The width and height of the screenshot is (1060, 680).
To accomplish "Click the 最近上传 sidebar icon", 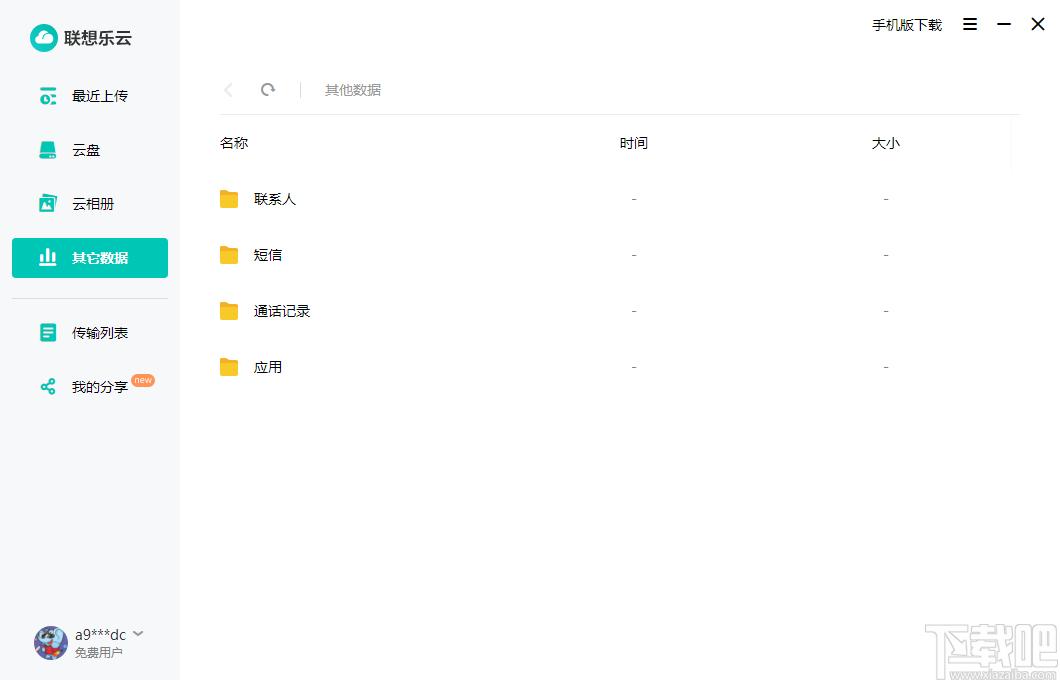I will pyautogui.click(x=48, y=96).
